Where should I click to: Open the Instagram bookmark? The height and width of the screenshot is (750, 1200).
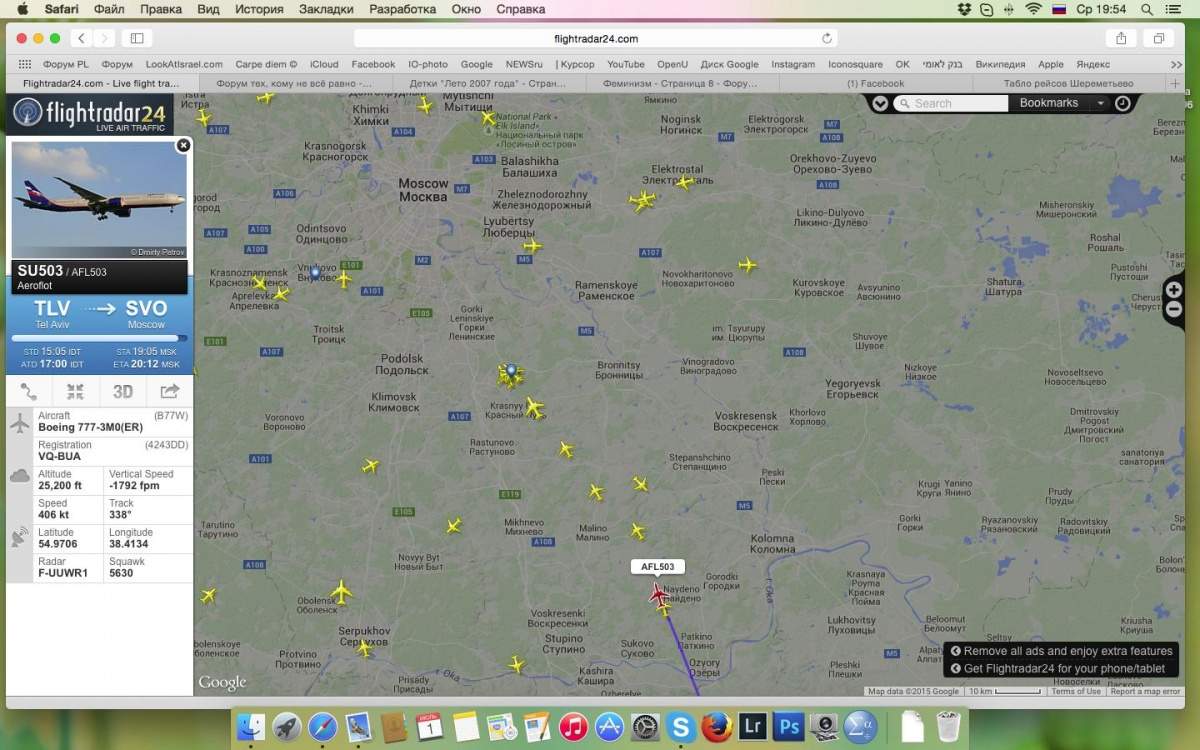(793, 64)
